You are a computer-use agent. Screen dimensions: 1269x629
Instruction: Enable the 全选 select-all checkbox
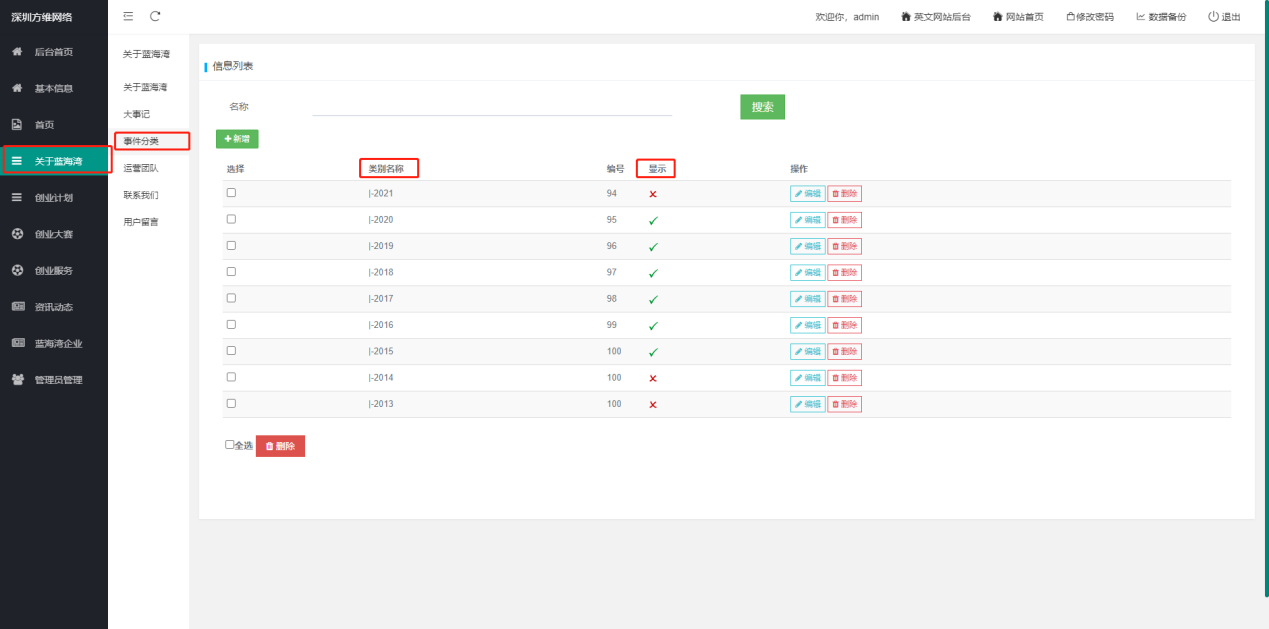tap(229, 445)
